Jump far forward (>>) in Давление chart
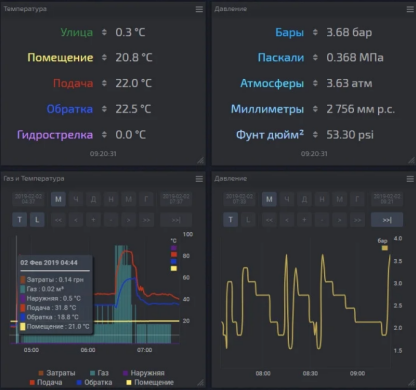The width and height of the screenshot is (416, 390). (x=357, y=220)
